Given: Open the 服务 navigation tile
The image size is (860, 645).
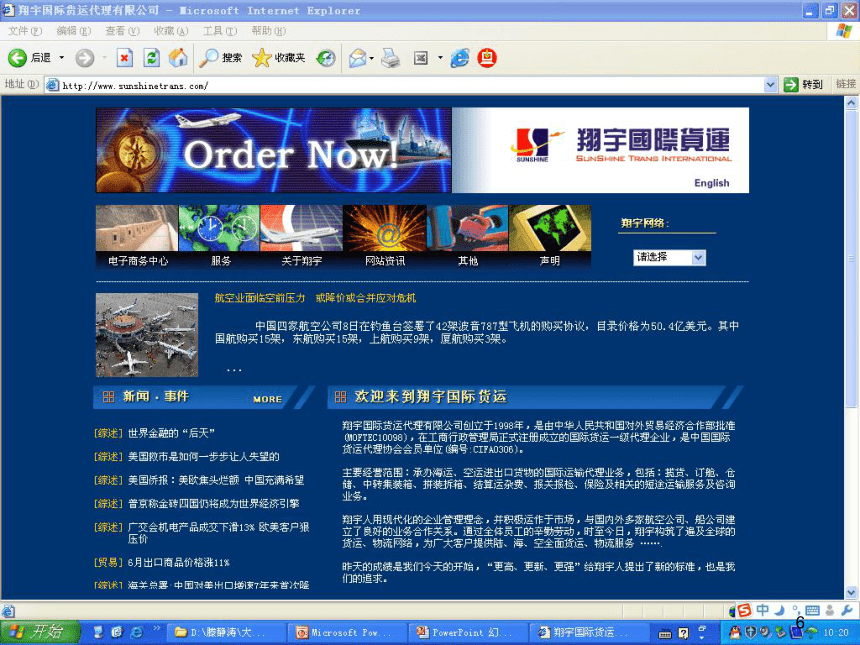Looking at the screenshot, I should click(x=219, y=237).
